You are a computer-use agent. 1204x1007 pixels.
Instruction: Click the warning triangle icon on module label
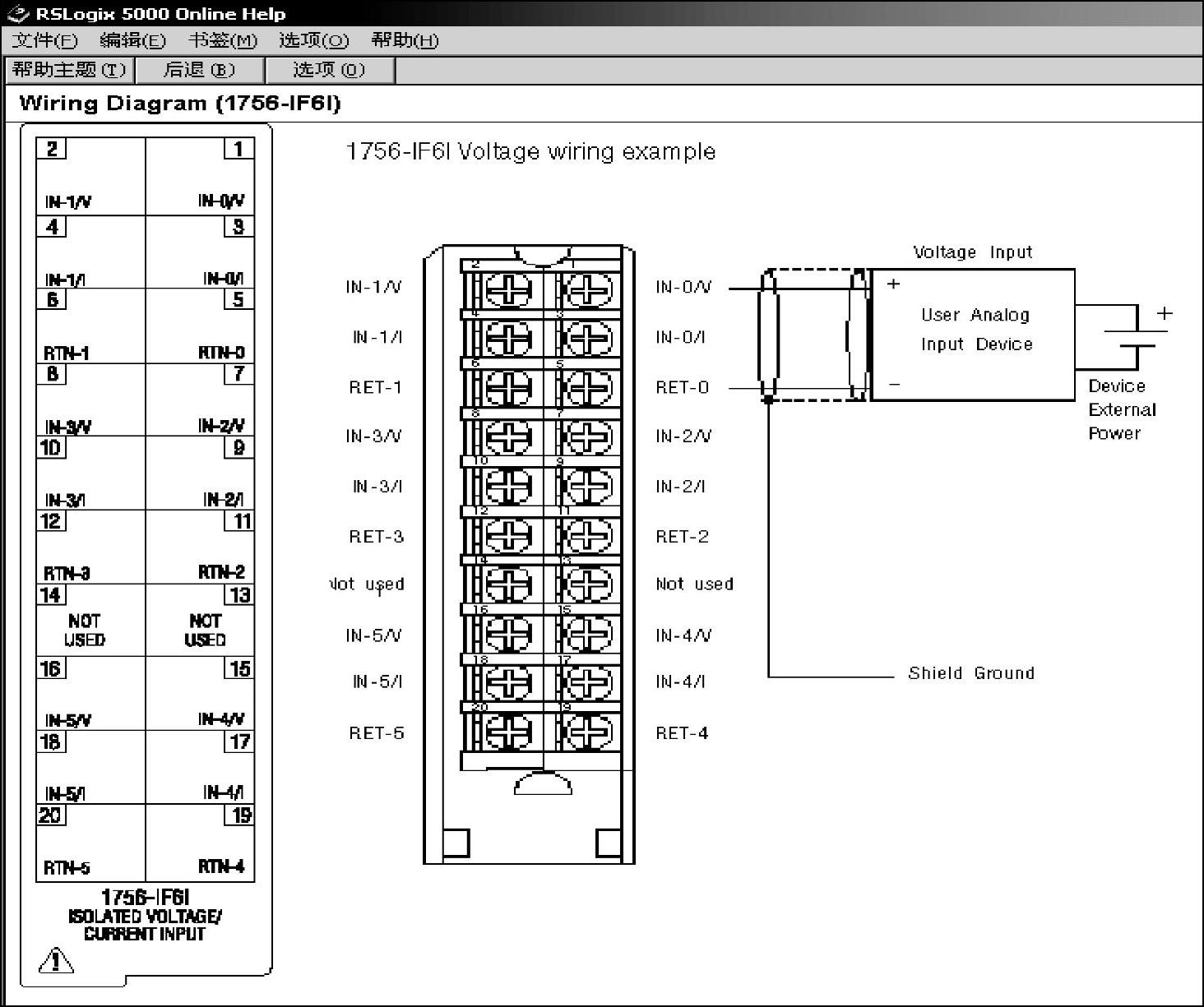point(56,960)
